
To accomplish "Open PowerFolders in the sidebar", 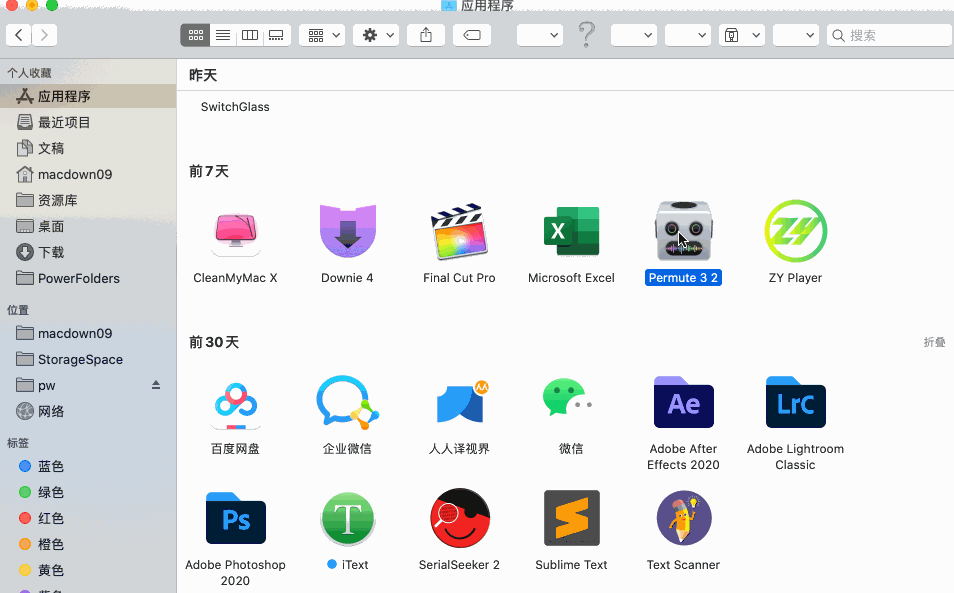I will tap(88, 279).
